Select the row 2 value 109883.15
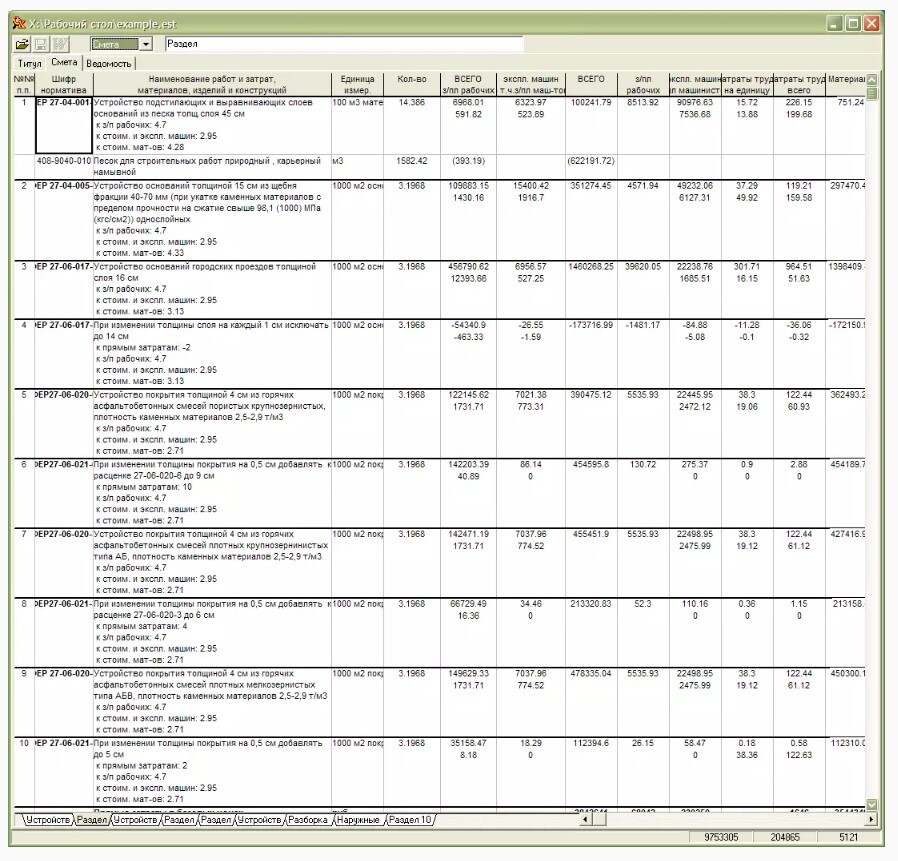The image size is (898, 861). click(468, 186)
